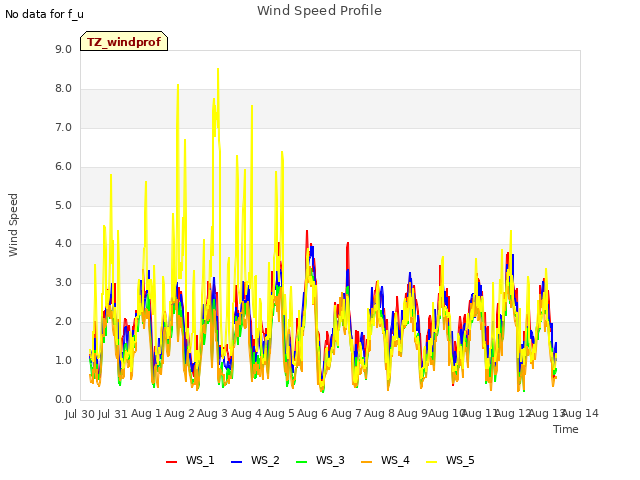The image size is (640, 480).
Task: Click the tallest yellow WS_5 peak near Aug 3
Action: click(x=218, y=69)
